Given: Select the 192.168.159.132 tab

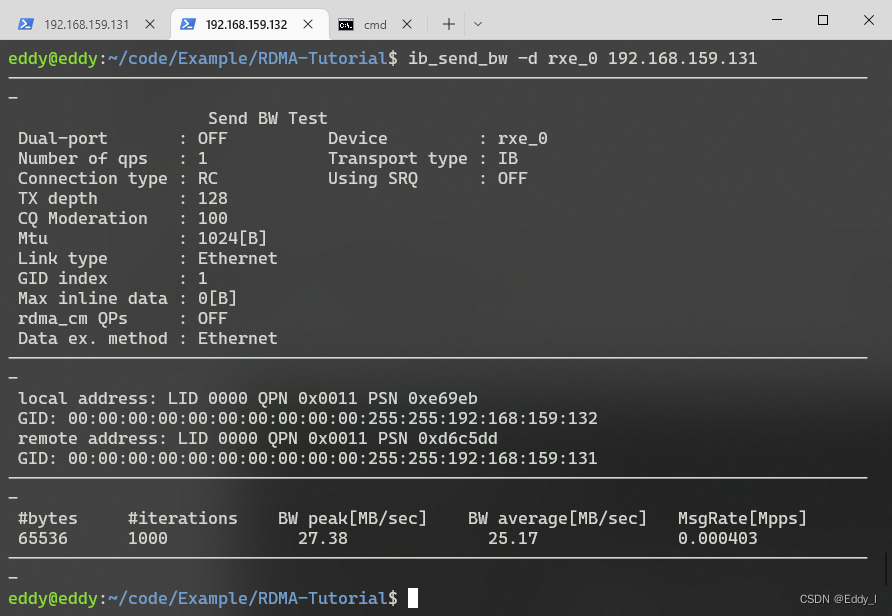Looking at the screenshot, I should pos(249,24).
